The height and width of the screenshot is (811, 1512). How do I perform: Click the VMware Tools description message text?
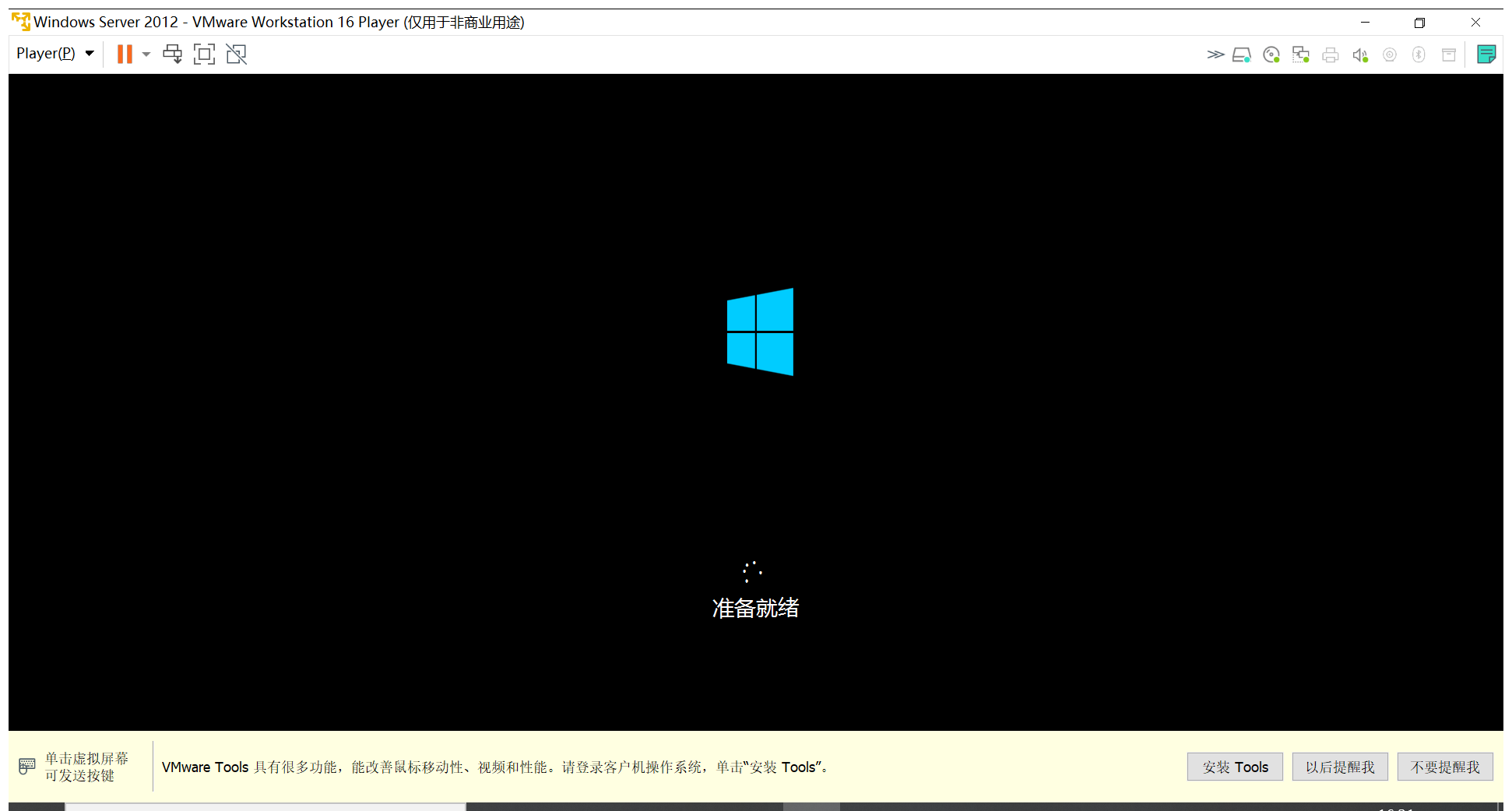click(495, 767)
